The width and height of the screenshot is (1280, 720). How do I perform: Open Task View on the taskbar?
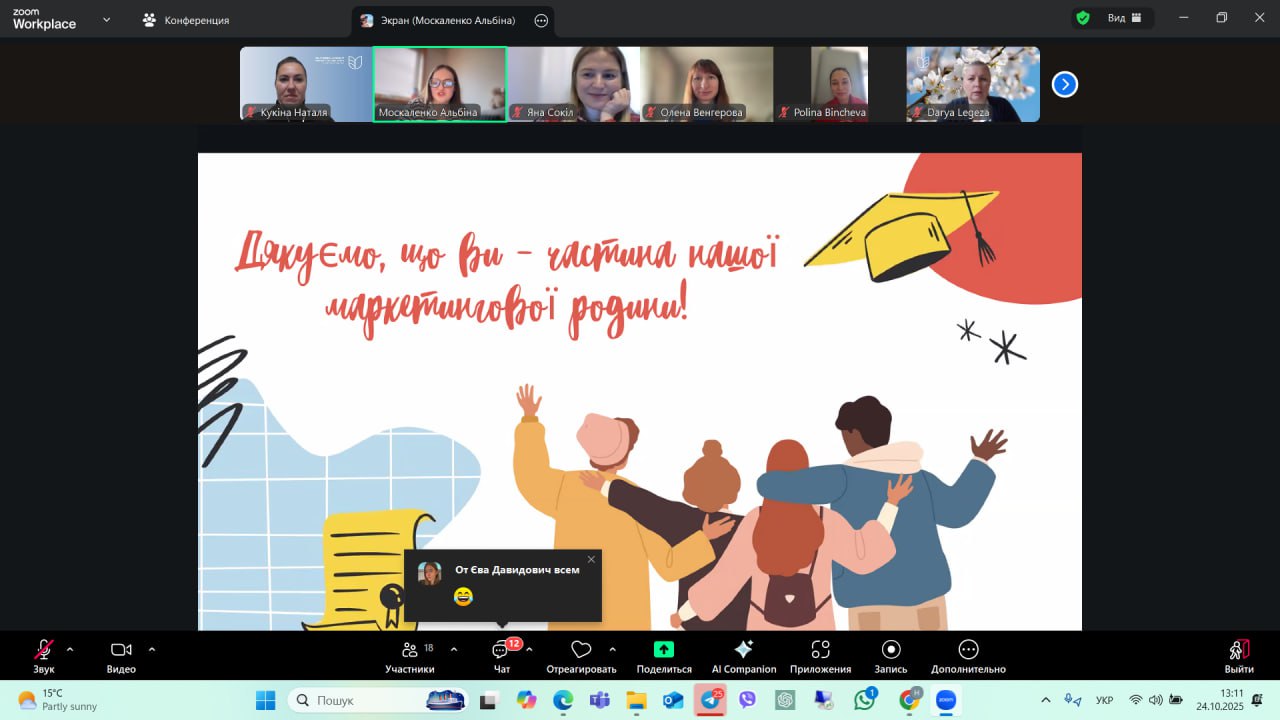pyautogui.click(x=489, y=700)
